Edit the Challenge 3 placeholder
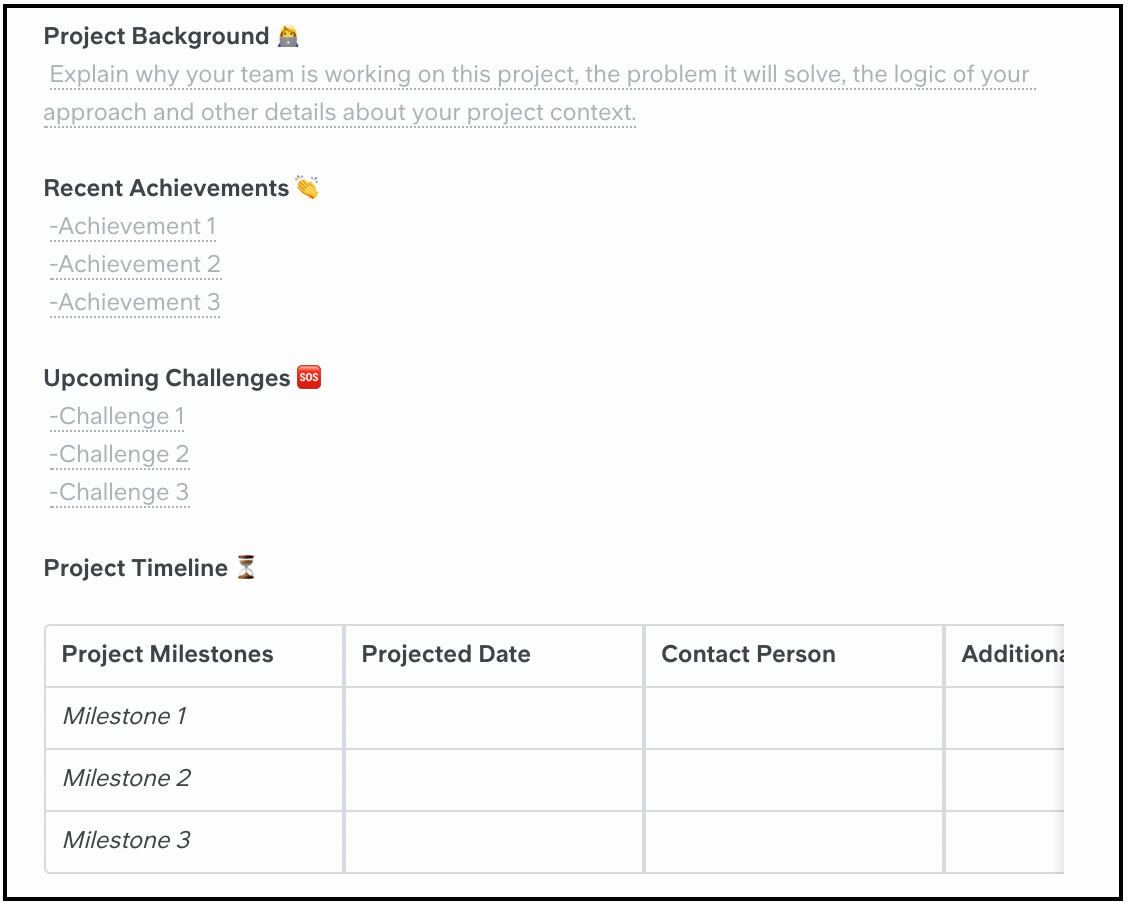Image resolution: width=1128 pixels, height=902 pixels. click(x=119, y=493)
